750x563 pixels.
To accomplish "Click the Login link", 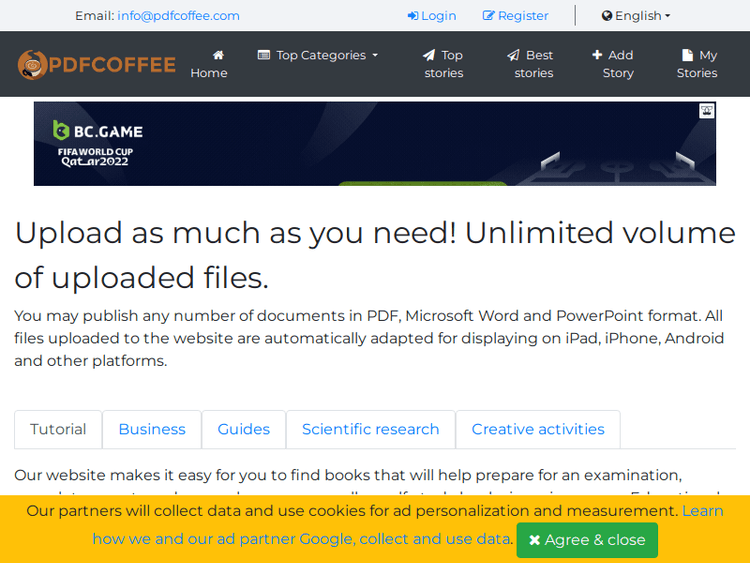I will point(432,16).
